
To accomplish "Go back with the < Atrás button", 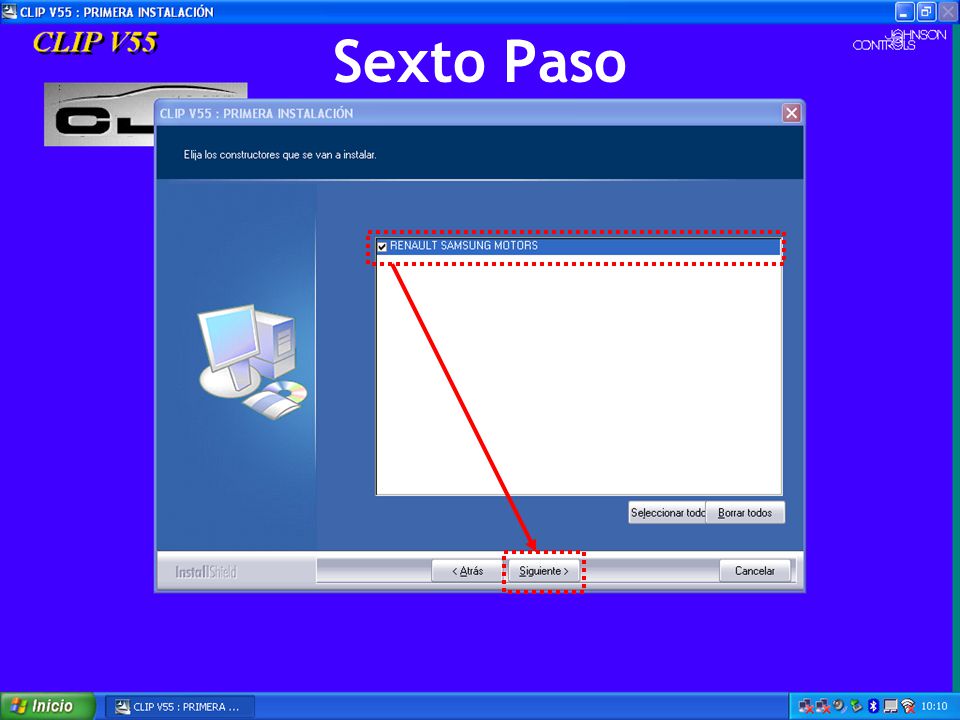I will (x=468, y=571).
